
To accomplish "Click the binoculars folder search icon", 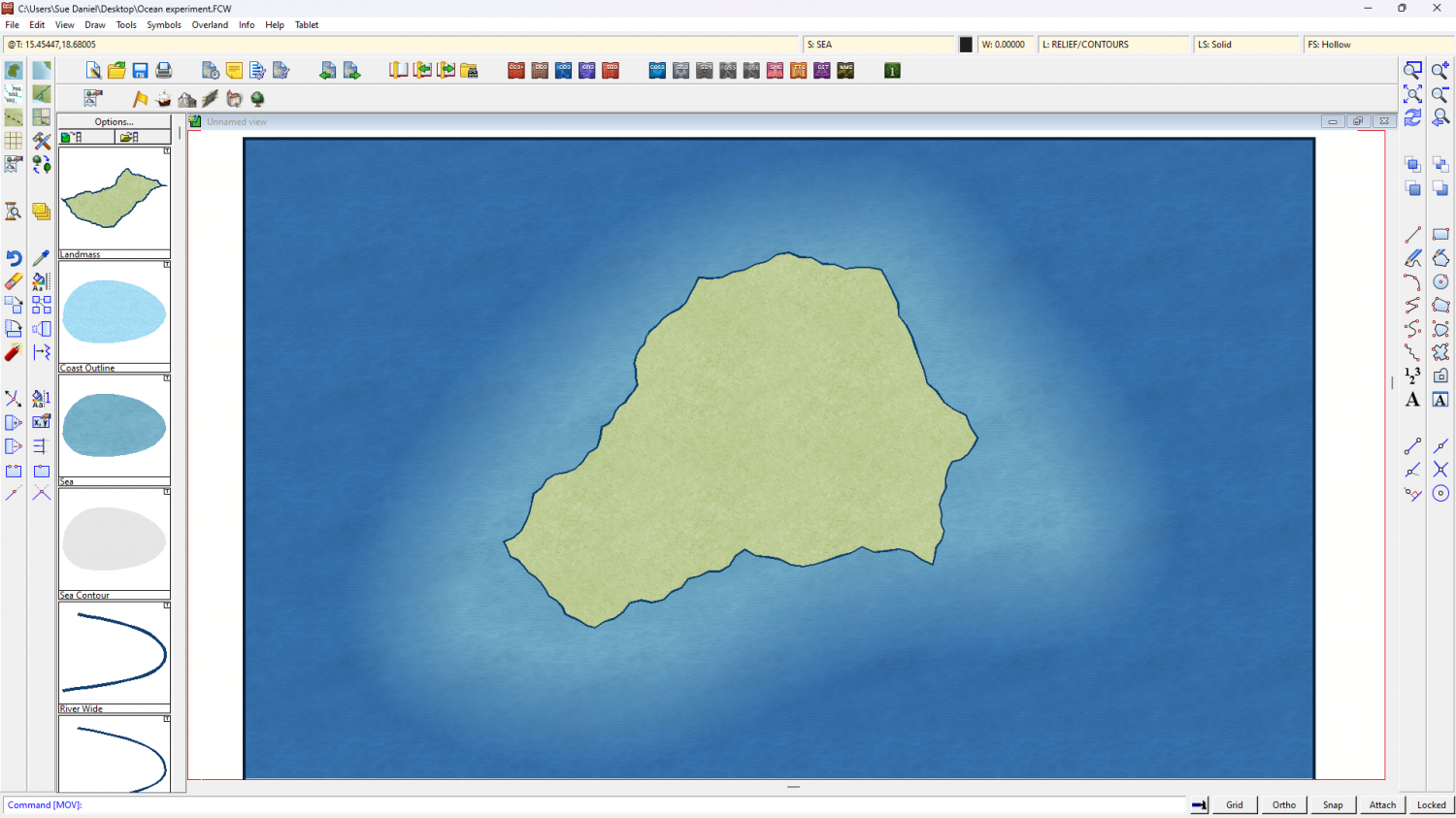I will coord(469,71).
